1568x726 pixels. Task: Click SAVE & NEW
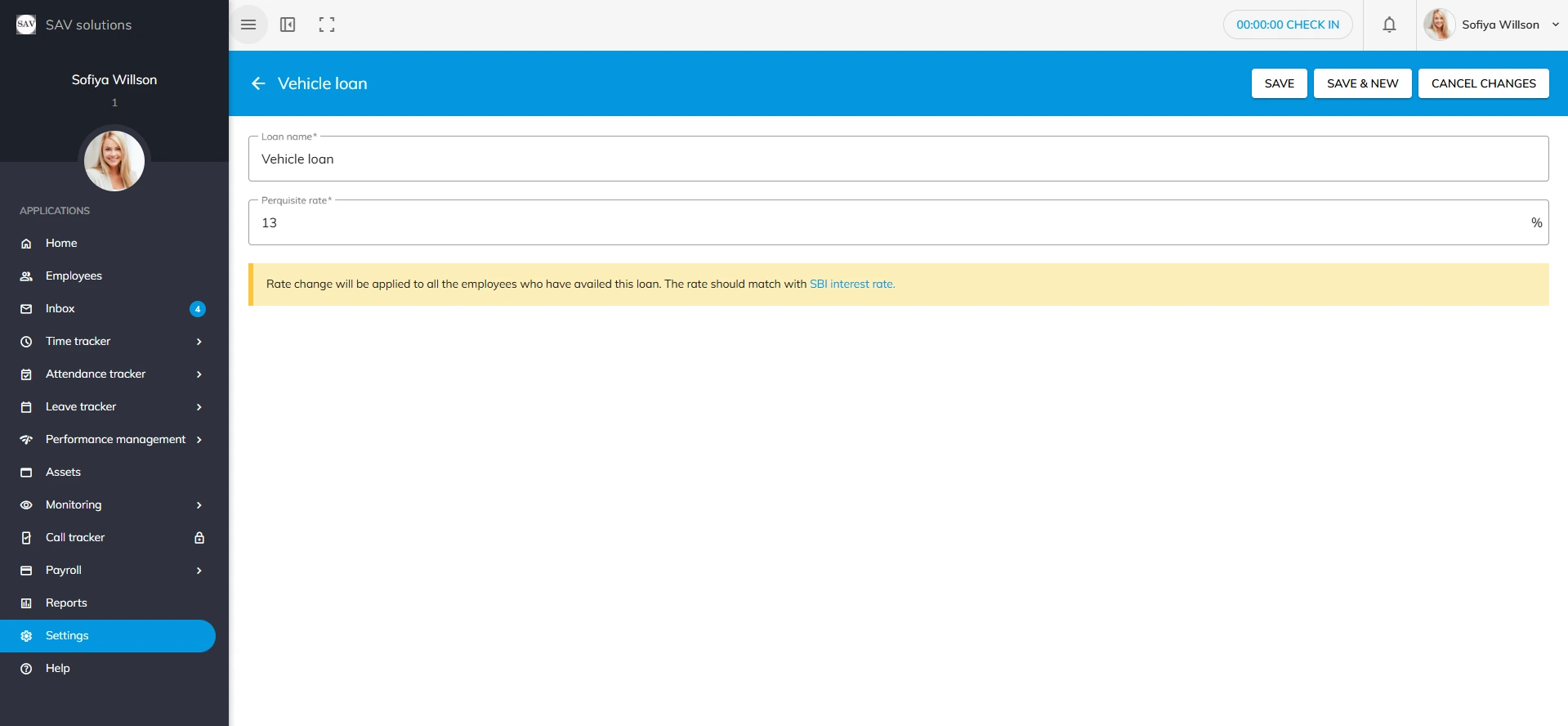tap(1362, 83)
